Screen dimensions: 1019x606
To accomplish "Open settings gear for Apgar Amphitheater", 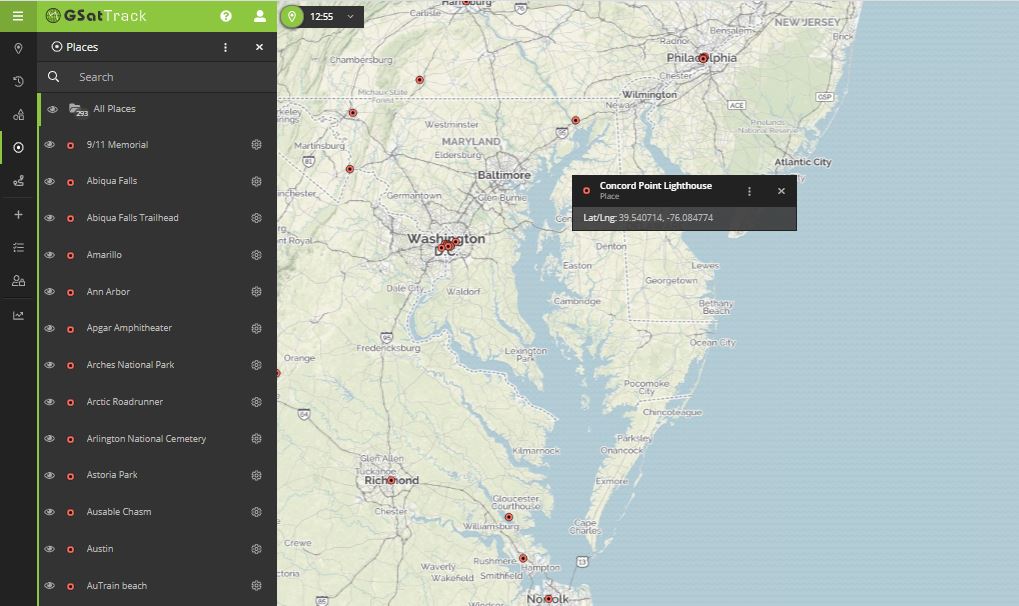I will 256,328.
